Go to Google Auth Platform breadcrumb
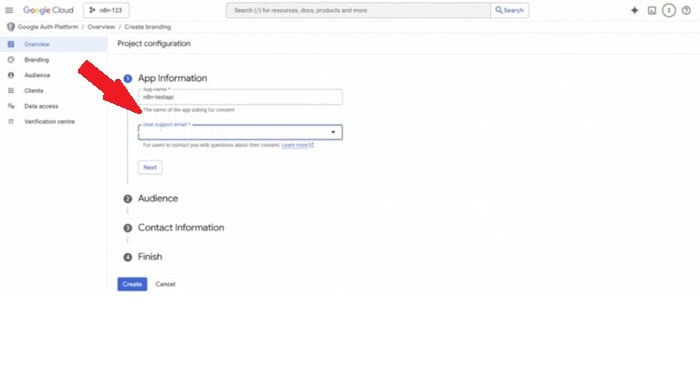Viewport: 700px width, 367px height. (48, 27)
